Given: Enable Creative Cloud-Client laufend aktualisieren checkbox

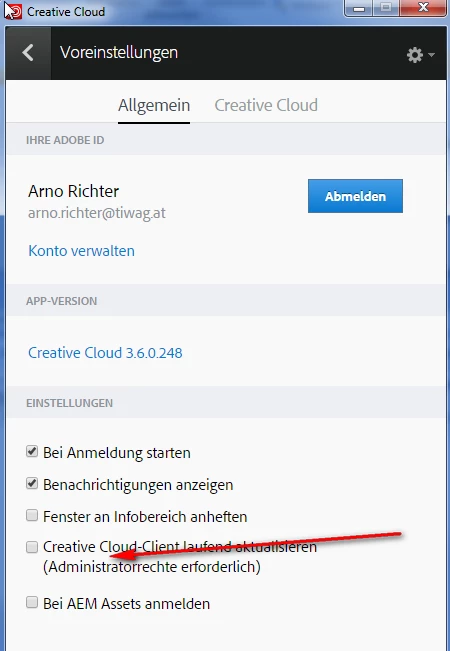Looking at the screenshot, I should click(32, 547).
